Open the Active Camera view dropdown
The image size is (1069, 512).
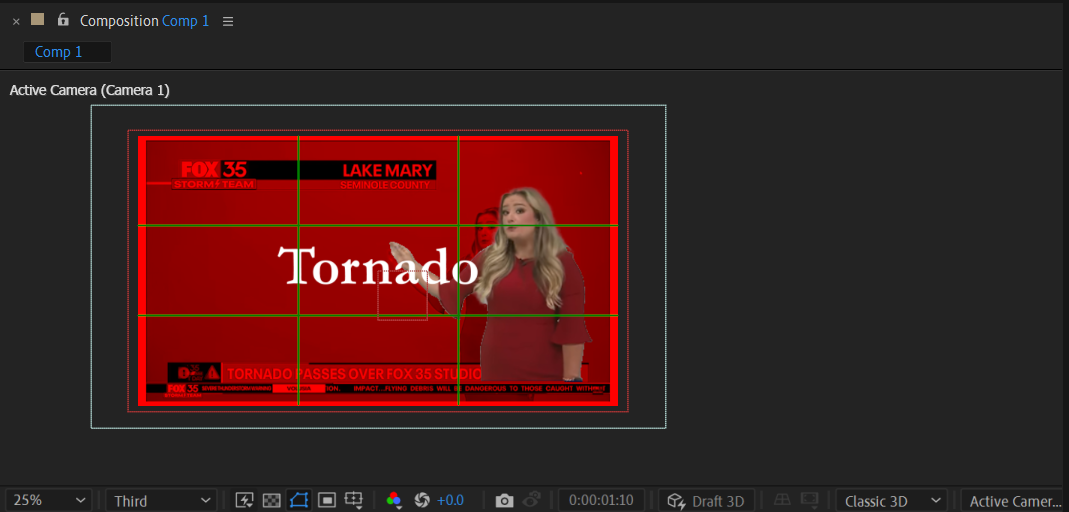1014,501
